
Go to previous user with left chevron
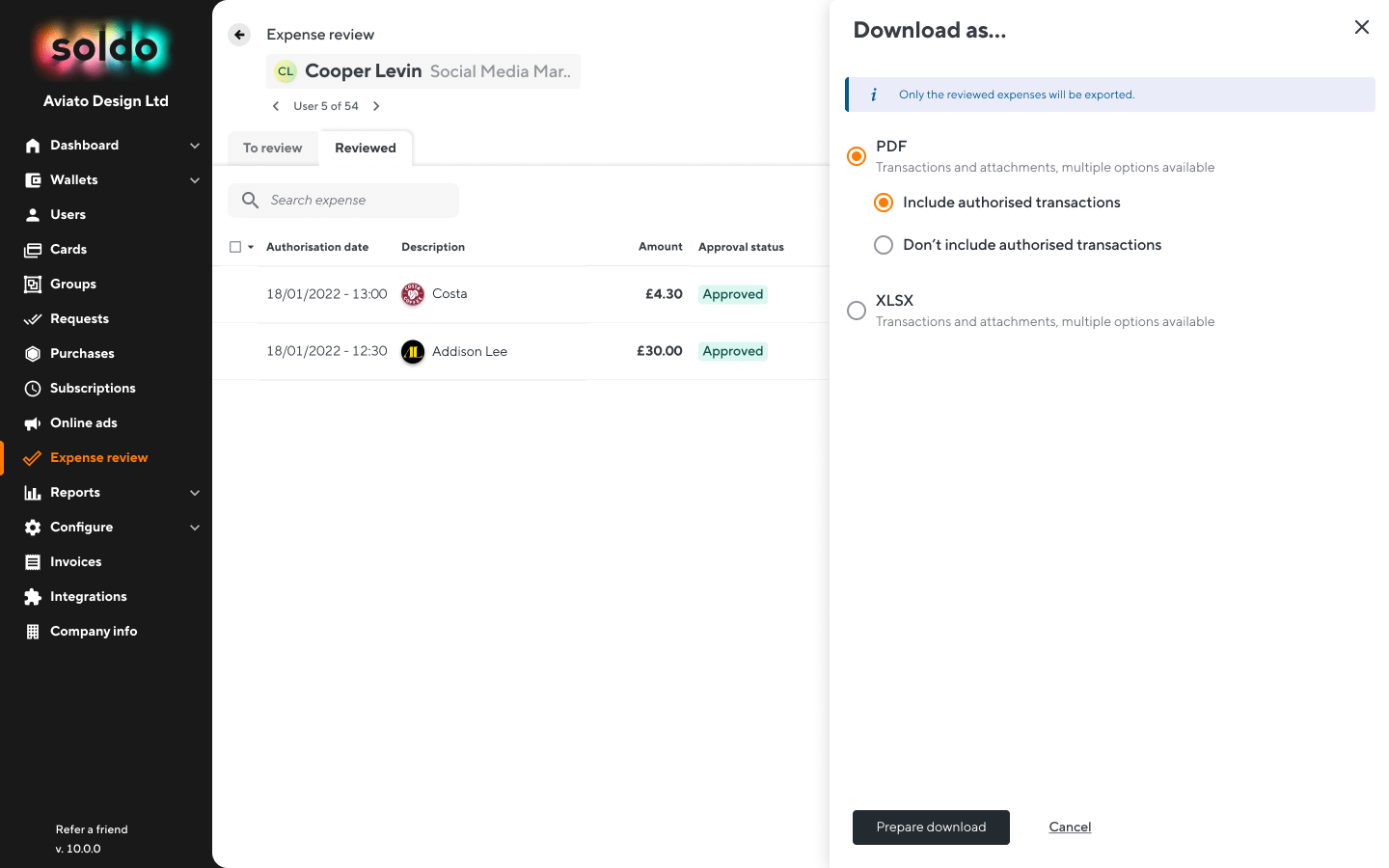276,106
